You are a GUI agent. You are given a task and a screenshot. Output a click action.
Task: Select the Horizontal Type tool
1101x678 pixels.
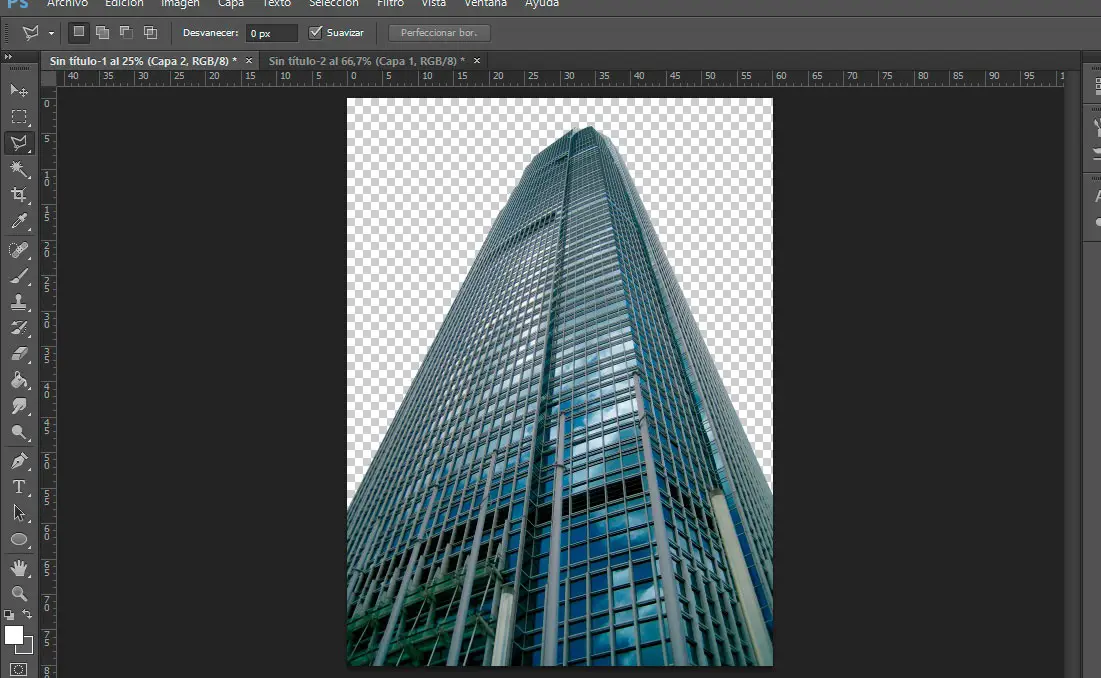[19, 487]
